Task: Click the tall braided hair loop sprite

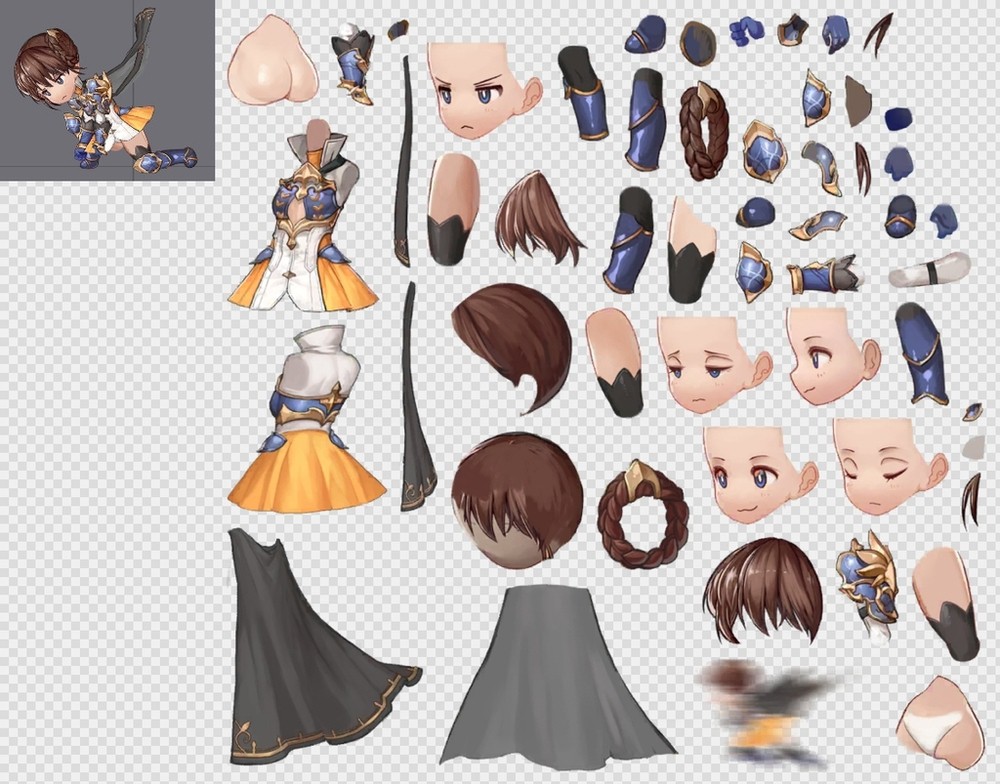Action: click(x=703, y=130)
